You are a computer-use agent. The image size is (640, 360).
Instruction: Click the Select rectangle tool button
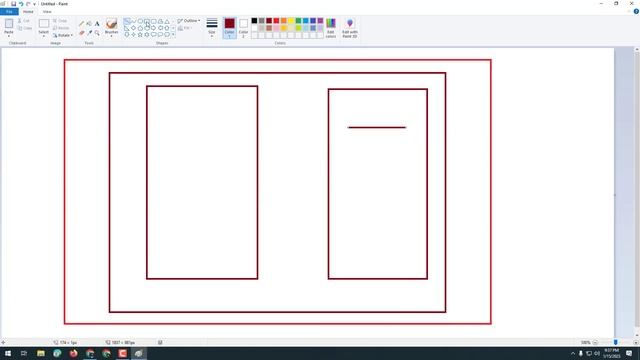click(x=44, y=24)
